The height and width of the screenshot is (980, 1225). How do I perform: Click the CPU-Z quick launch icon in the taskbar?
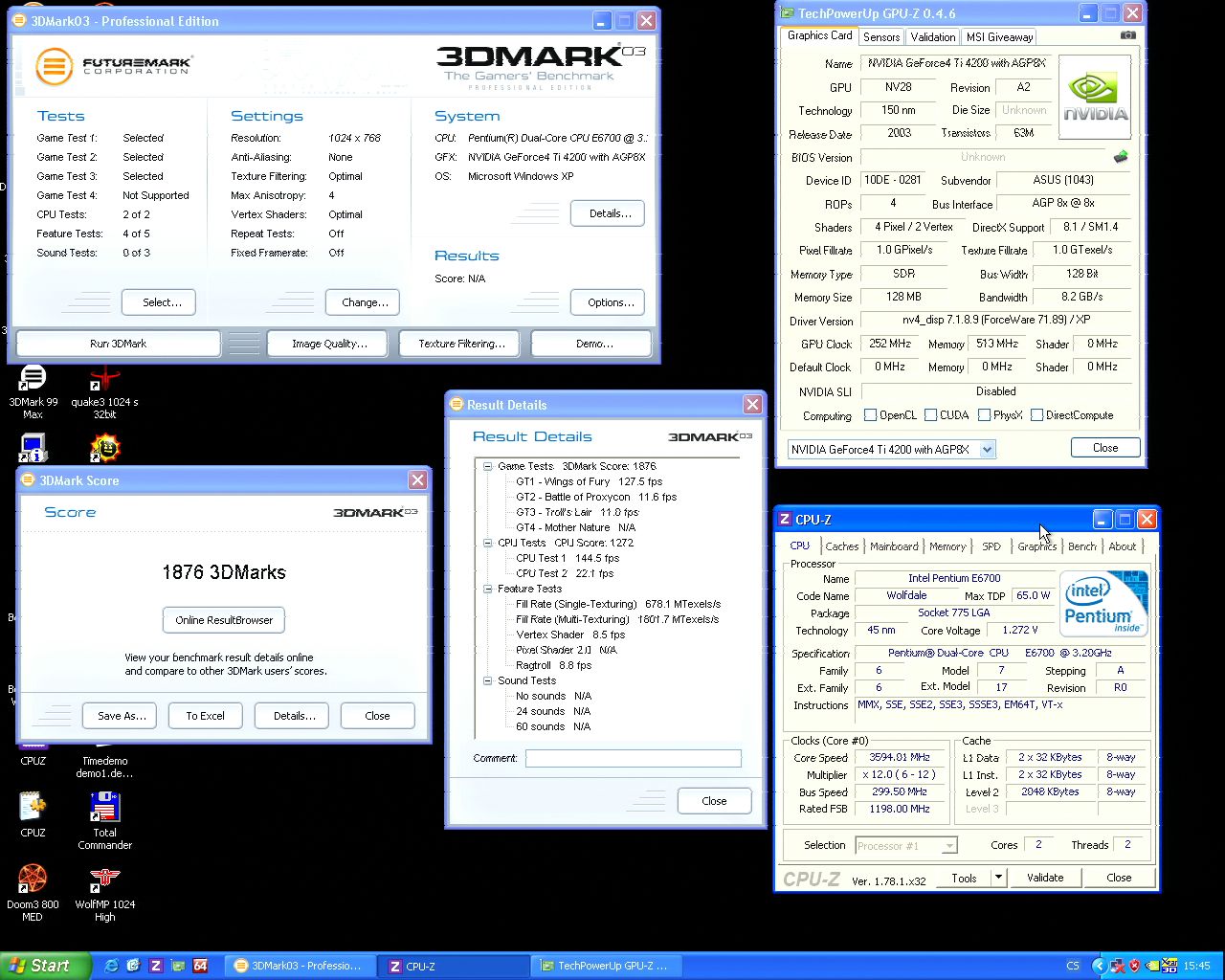[x=155, y=966]
